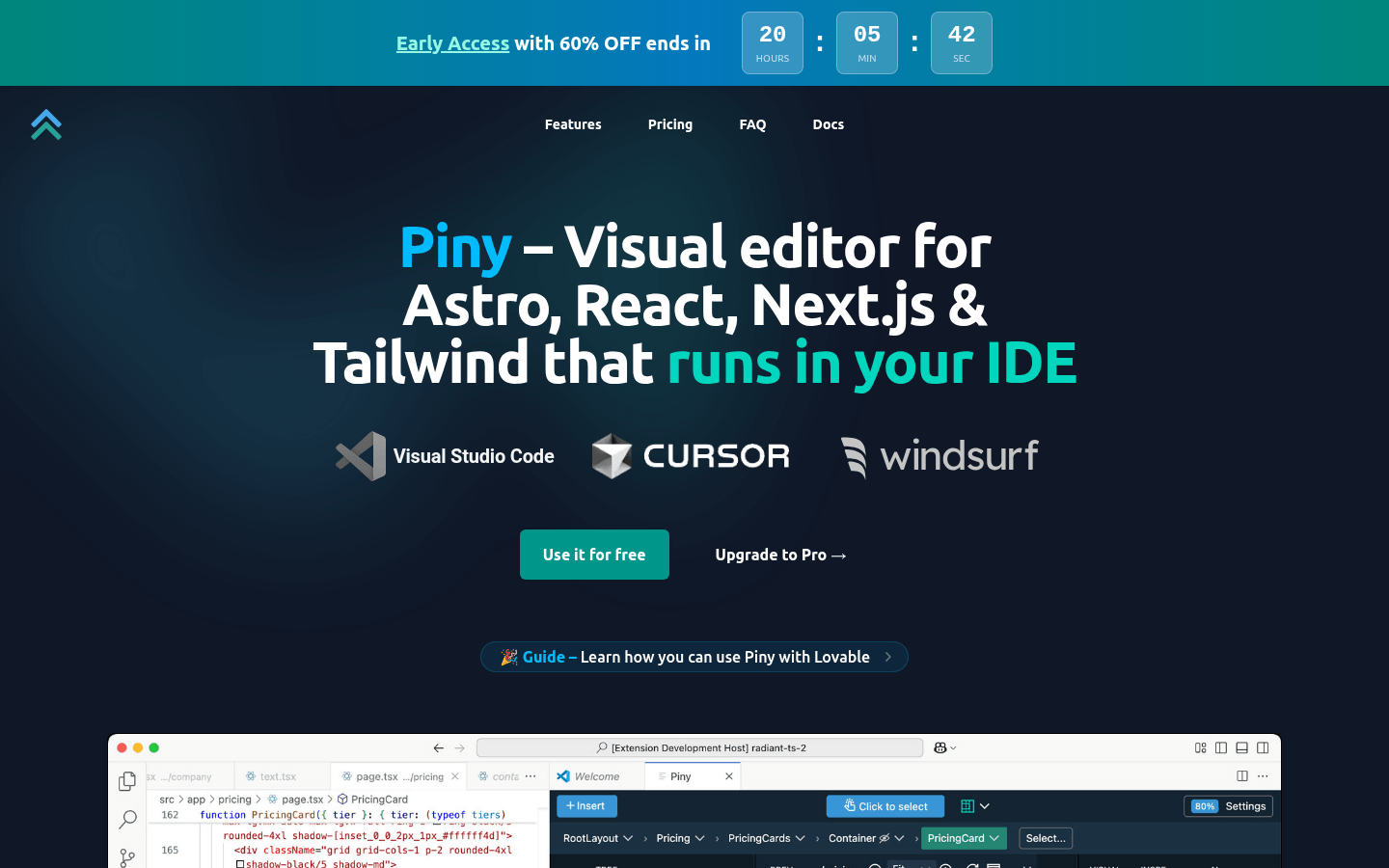The image size is (1389, 868).
Task: Open the Copilot dropdown chevron
Action: (x=953, y=748)
